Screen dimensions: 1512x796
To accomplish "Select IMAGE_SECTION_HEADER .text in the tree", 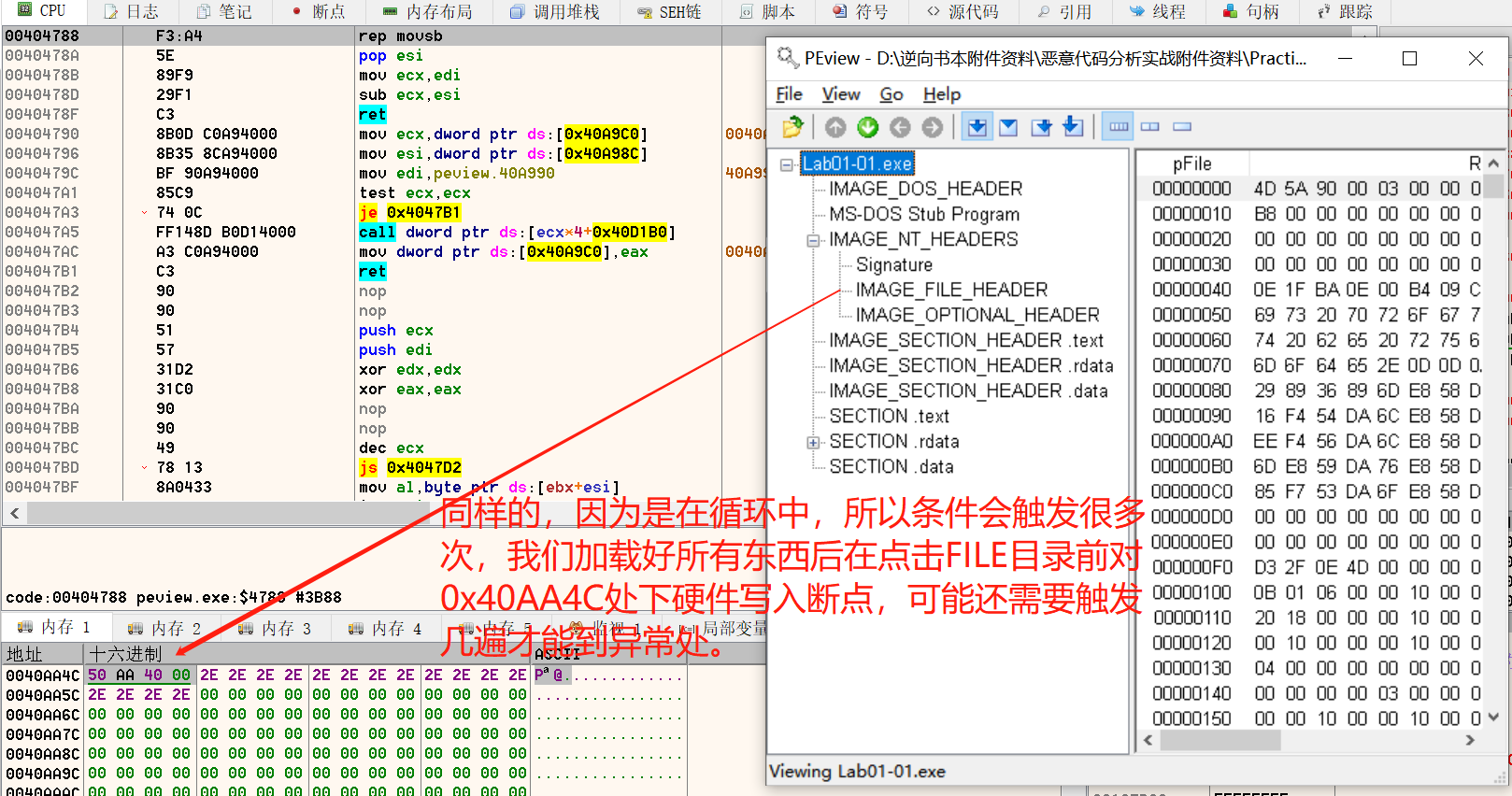I will [966, 340].
